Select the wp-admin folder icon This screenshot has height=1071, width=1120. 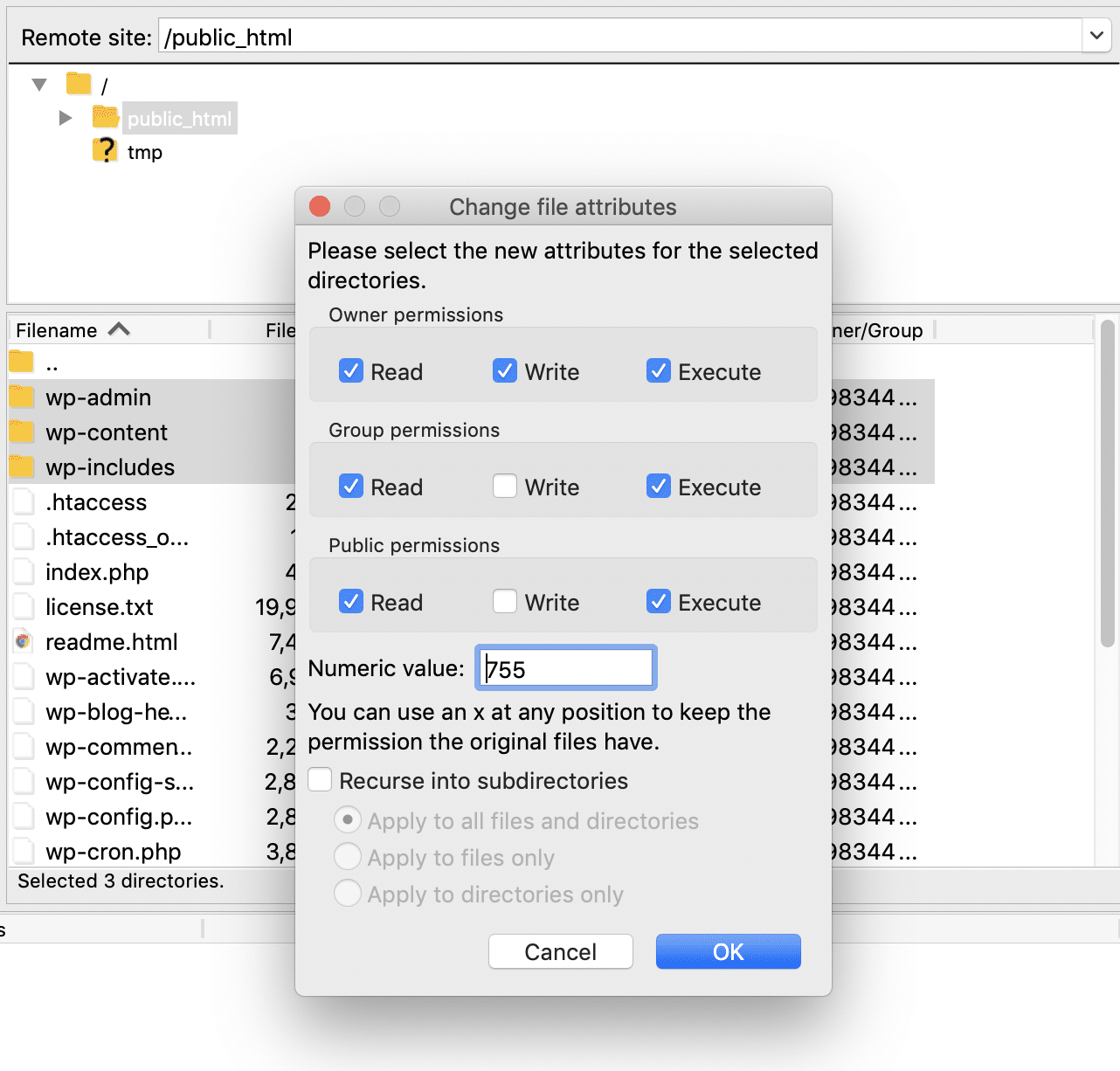[23, 397]
